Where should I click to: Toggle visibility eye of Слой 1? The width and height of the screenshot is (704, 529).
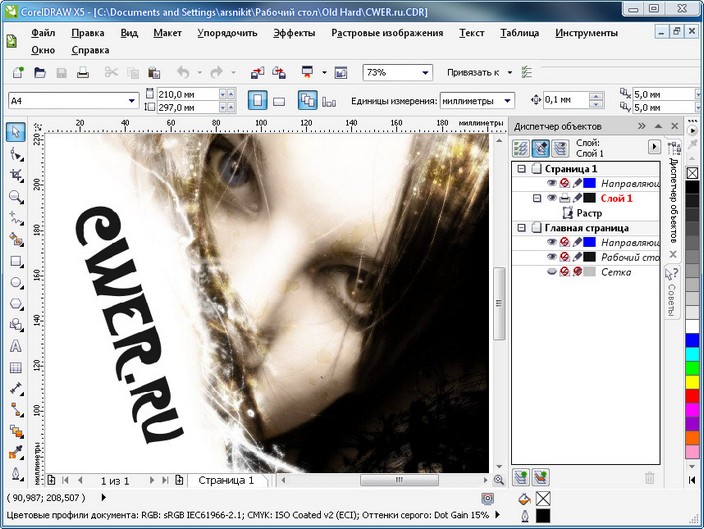pyautogui.click(x=552, y=198)
